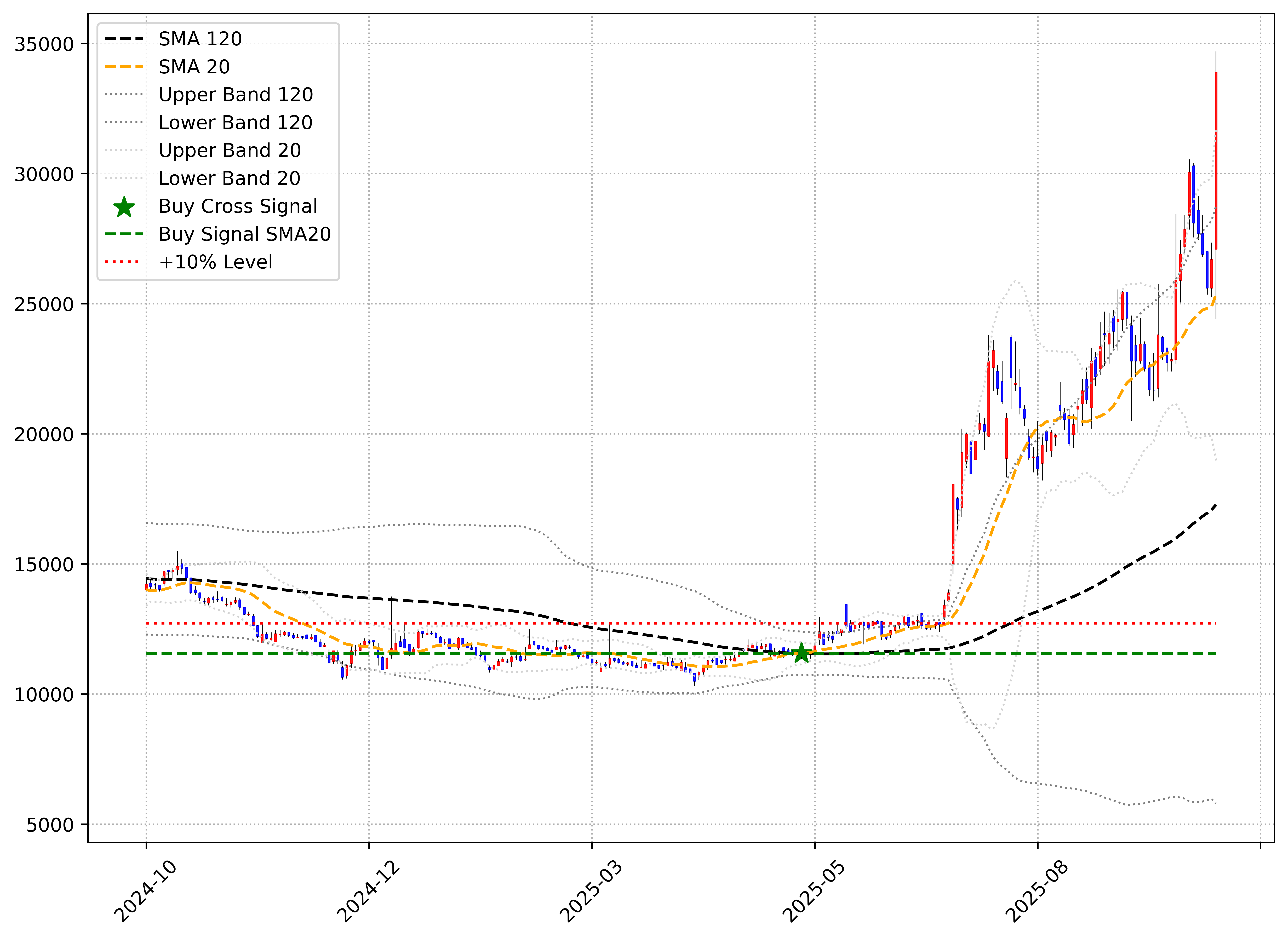Click the 2025-03 x-axis date label
1288x939 pixels.
[591, 891]
